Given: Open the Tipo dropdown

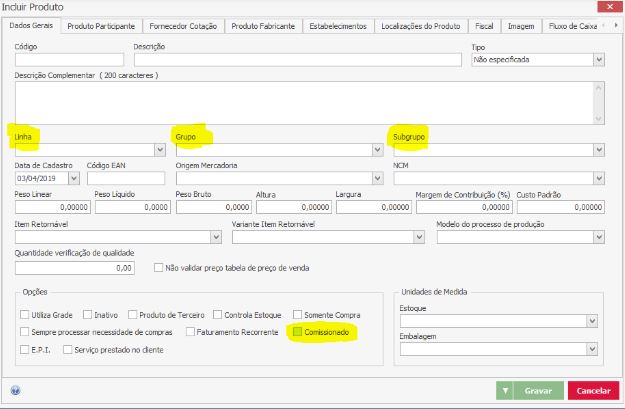Looking at the screenshot, I should pyautogui.click(x=598, y=60).
